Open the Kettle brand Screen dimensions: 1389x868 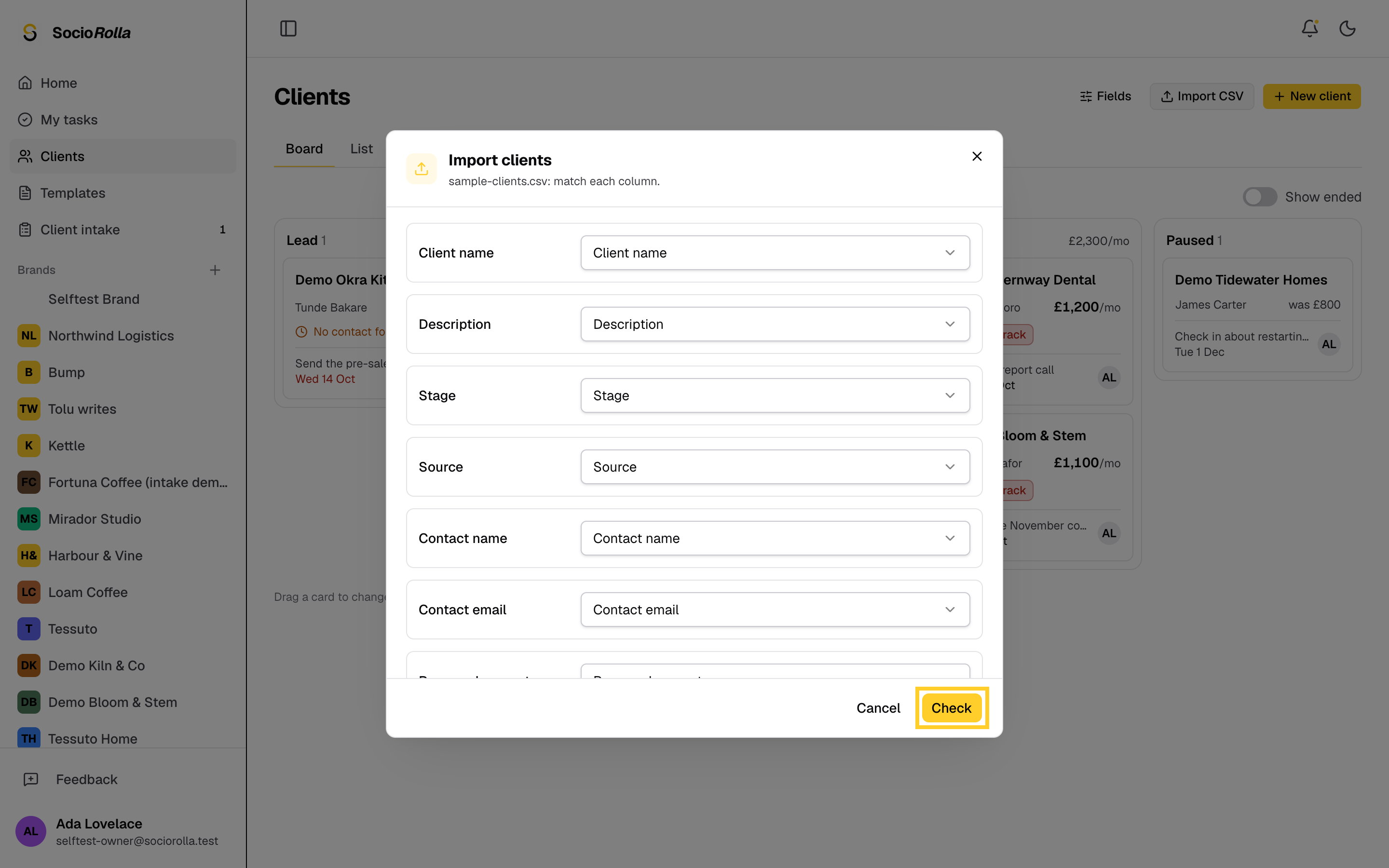coord(123,446)
